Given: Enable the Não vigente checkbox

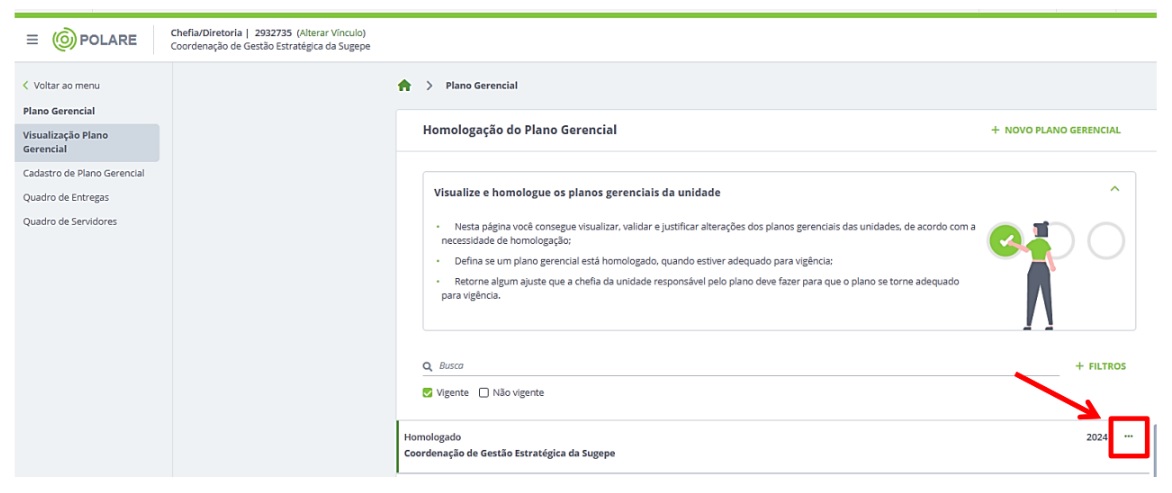Looking at the screenshot, I should pos(484,393).
